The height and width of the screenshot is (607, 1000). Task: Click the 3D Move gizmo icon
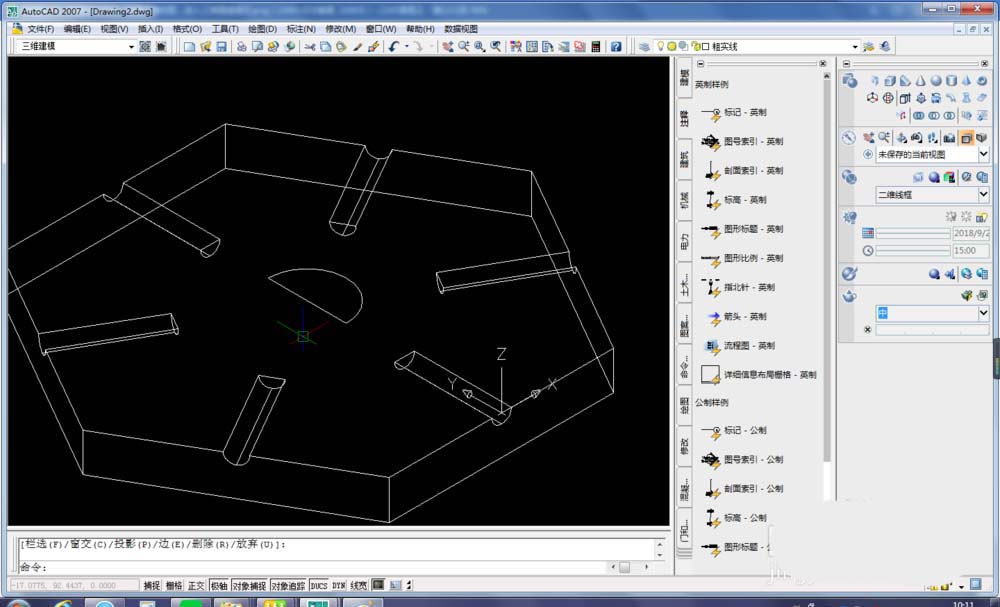coord(872,98)
